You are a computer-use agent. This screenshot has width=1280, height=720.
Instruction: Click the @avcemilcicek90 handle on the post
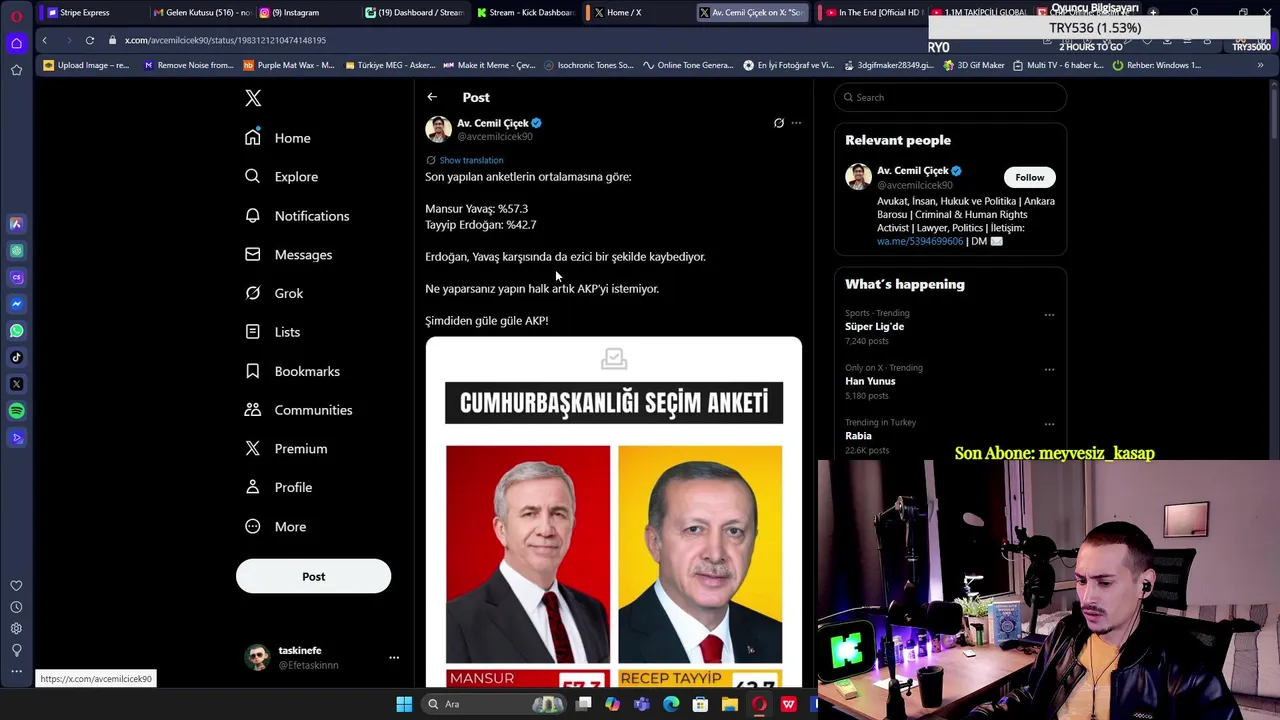[x=495, y=137]
